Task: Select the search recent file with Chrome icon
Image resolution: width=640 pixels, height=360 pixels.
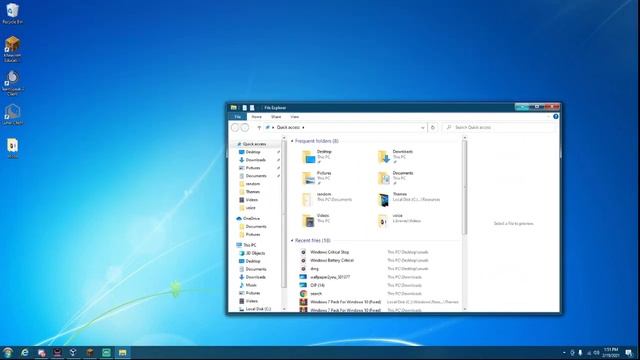Action: (316, 294)
